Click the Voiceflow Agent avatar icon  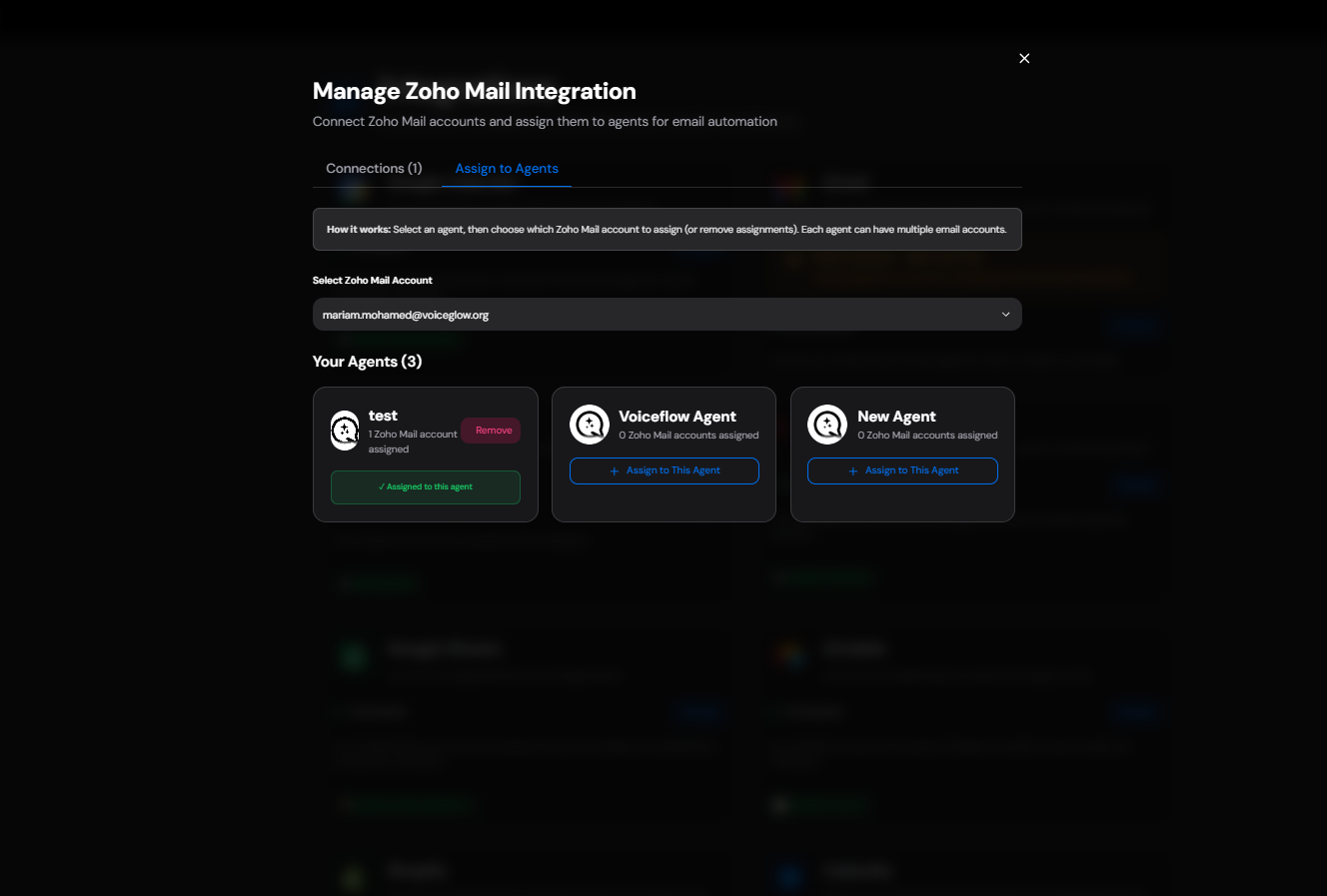coord(590,425)
